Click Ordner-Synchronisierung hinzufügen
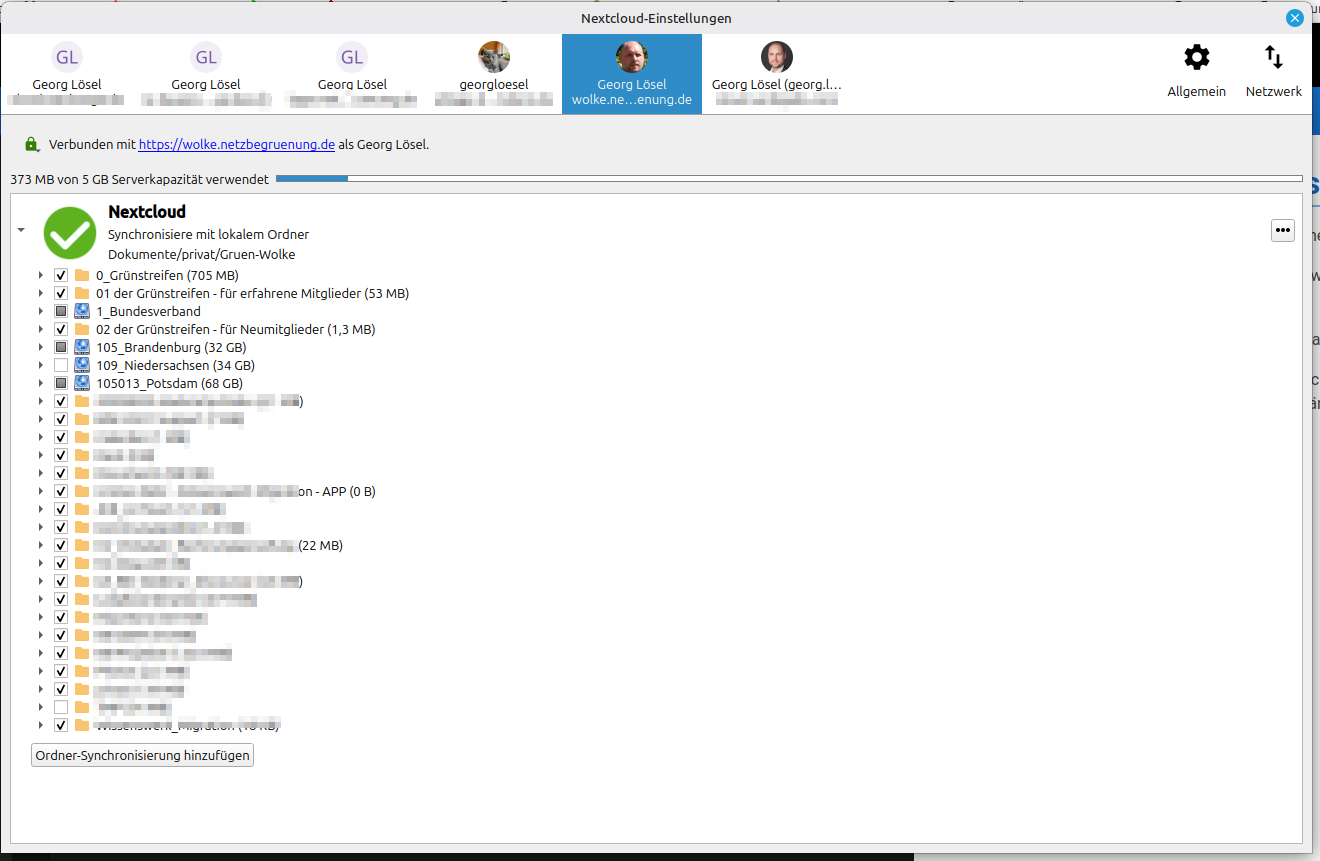Image resolution: width=1320 pixels, height=861 pixels. click(141, 755)
